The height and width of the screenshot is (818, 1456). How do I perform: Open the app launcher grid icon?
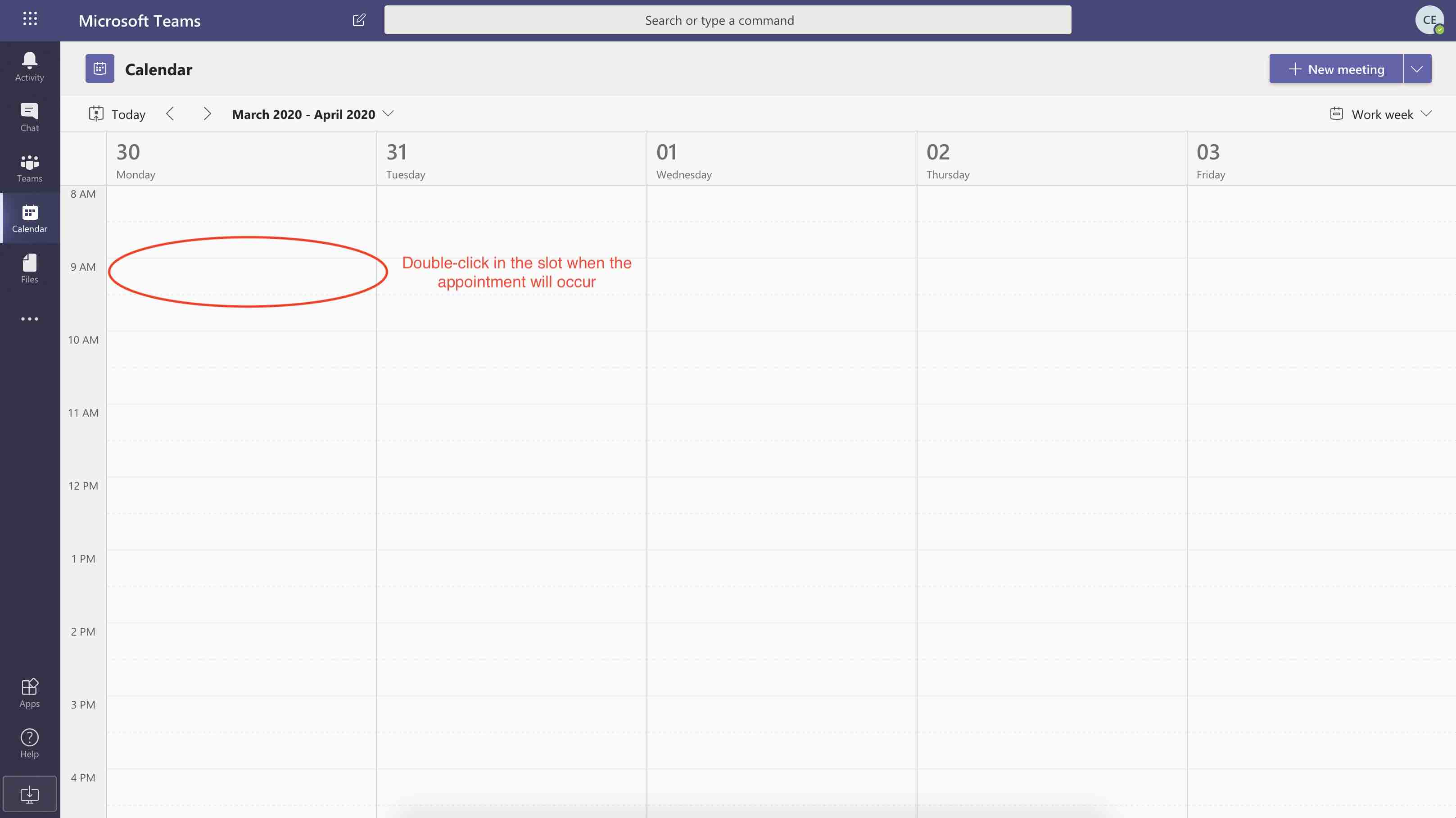(30, 19)
